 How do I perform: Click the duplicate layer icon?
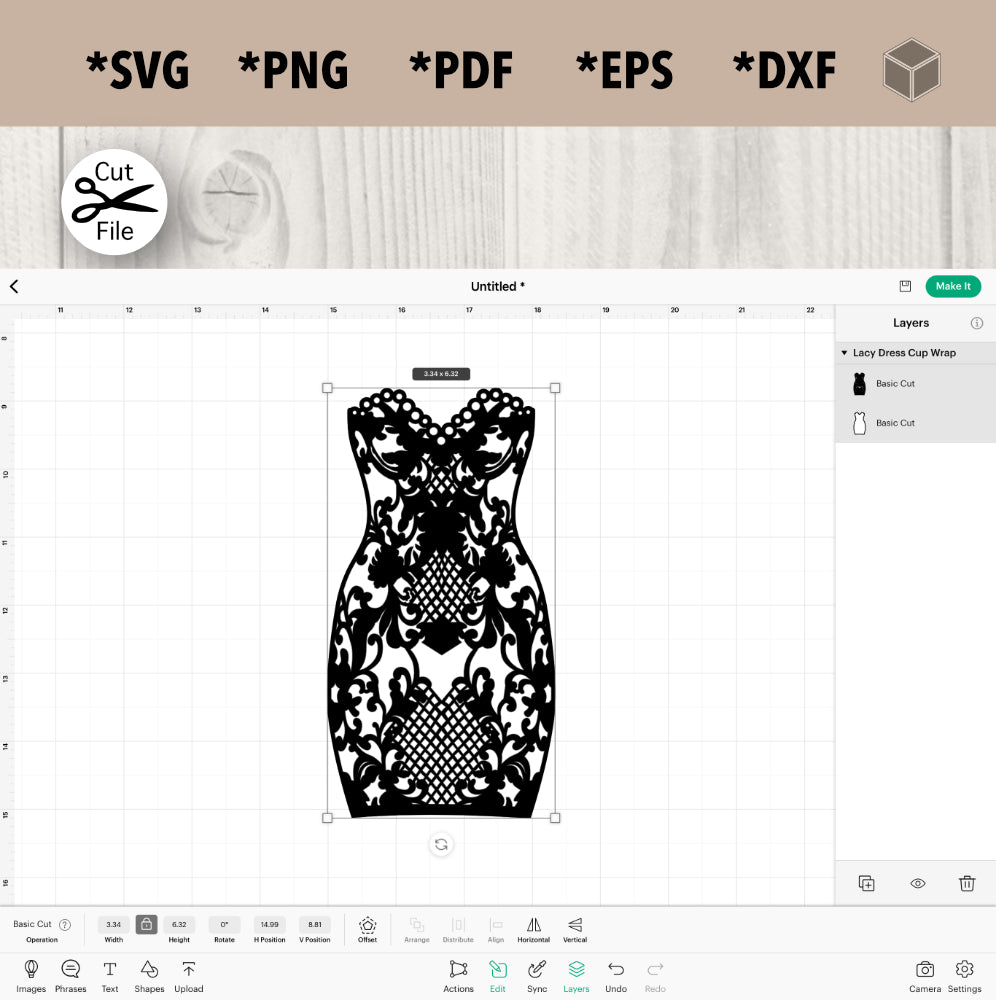point(866,883)
